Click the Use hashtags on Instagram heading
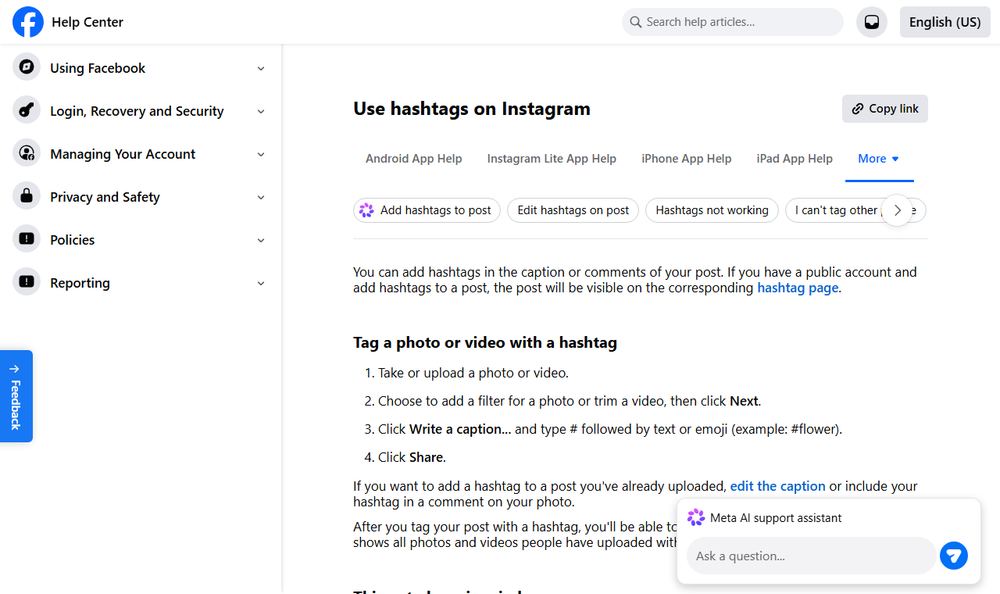The height and width of the screenshot is (594, 1000). 472,109
